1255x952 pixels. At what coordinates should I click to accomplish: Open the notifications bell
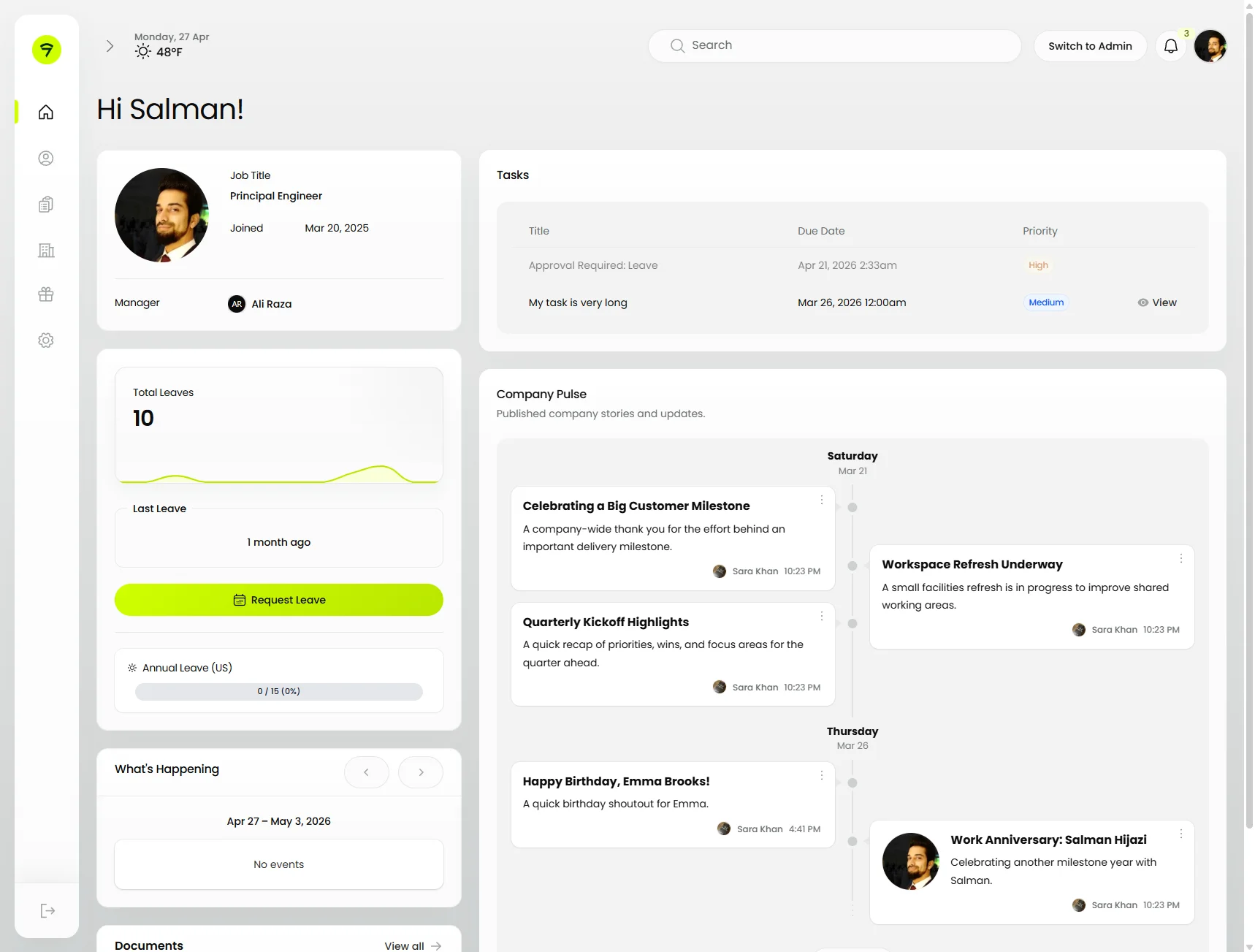[x=1170, y=46]
